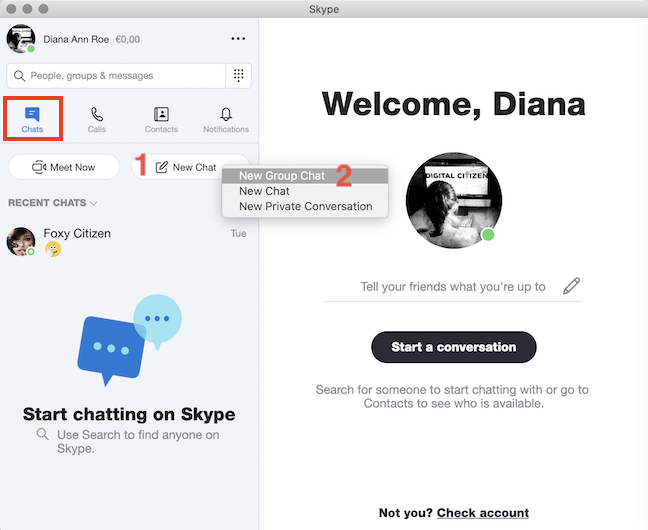Select New Chat in the popup menu
This screenshot has height=530, width=648.
305,191
